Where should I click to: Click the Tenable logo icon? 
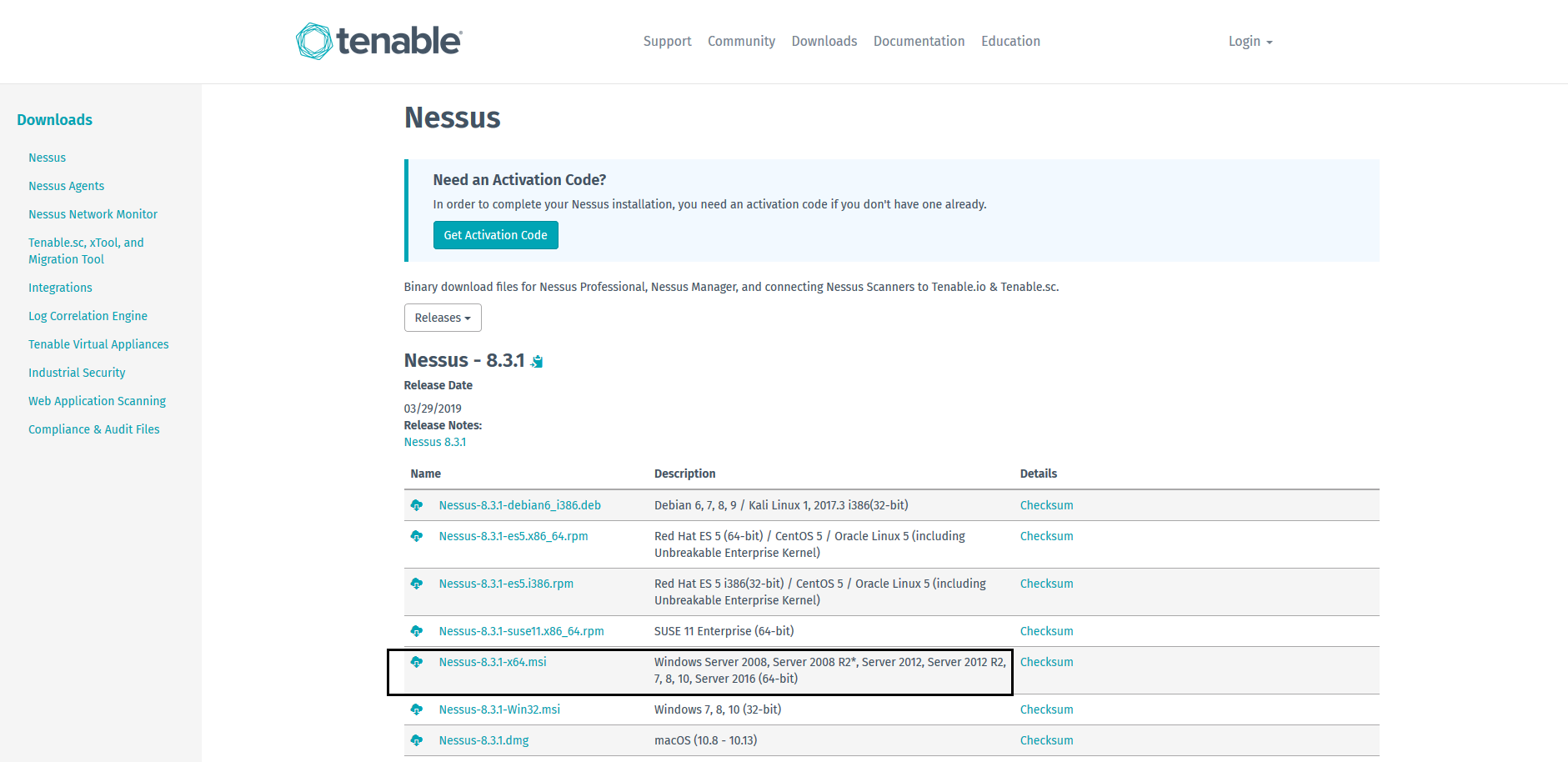(x=314, y=41)
